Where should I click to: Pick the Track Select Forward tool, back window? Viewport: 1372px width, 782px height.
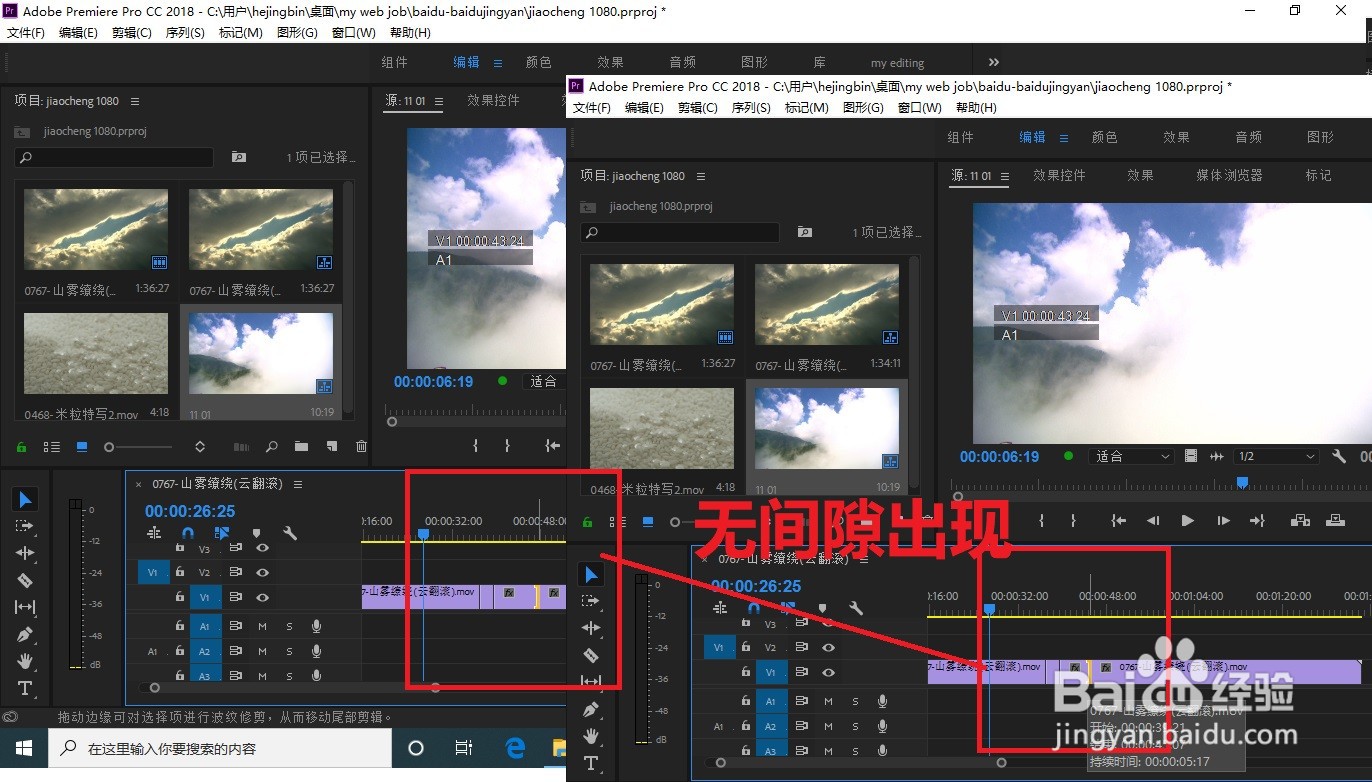point(25,526)
